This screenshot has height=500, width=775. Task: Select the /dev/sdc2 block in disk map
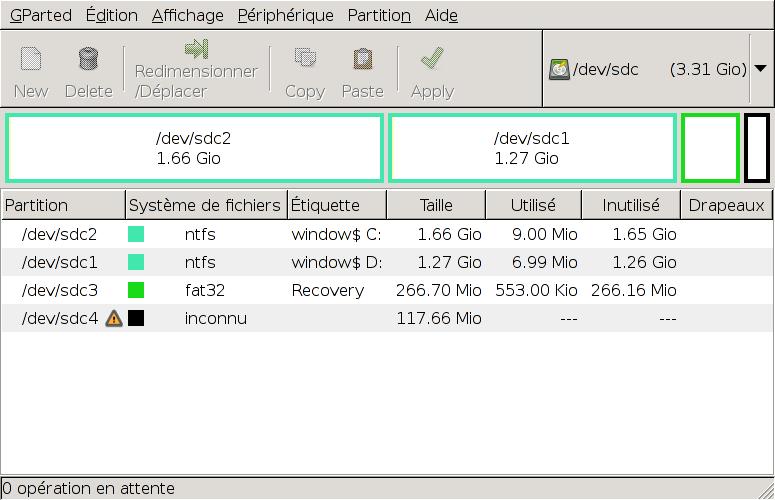(194, 148)
